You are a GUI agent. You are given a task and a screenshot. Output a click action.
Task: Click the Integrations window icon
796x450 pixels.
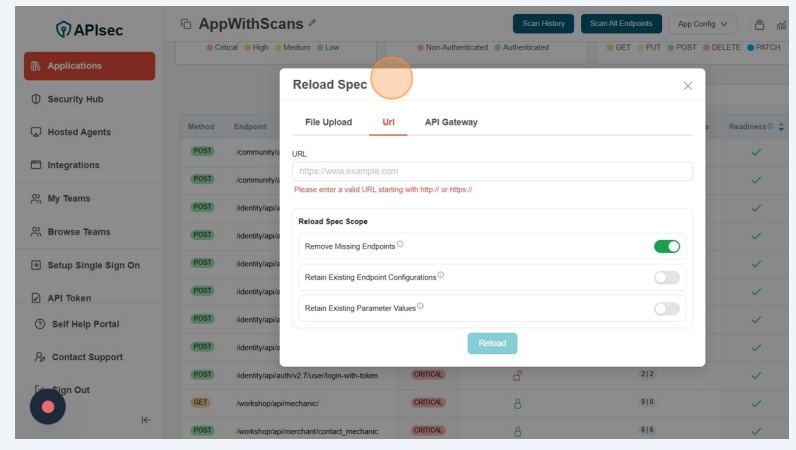(36, 165)
